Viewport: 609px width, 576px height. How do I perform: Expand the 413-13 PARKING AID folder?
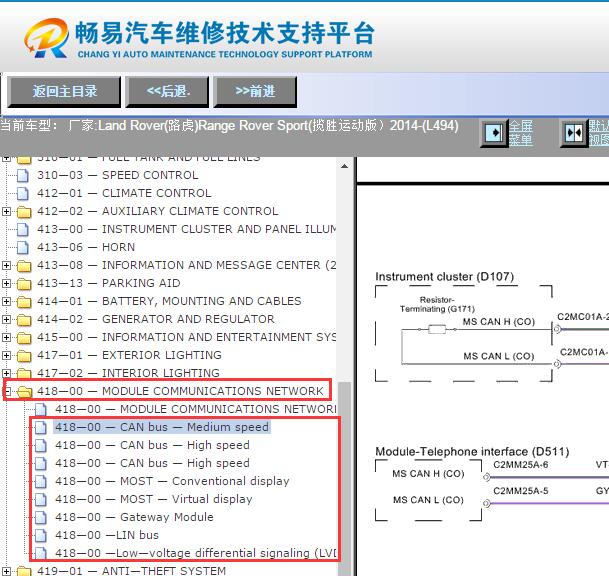click(6, 283)
